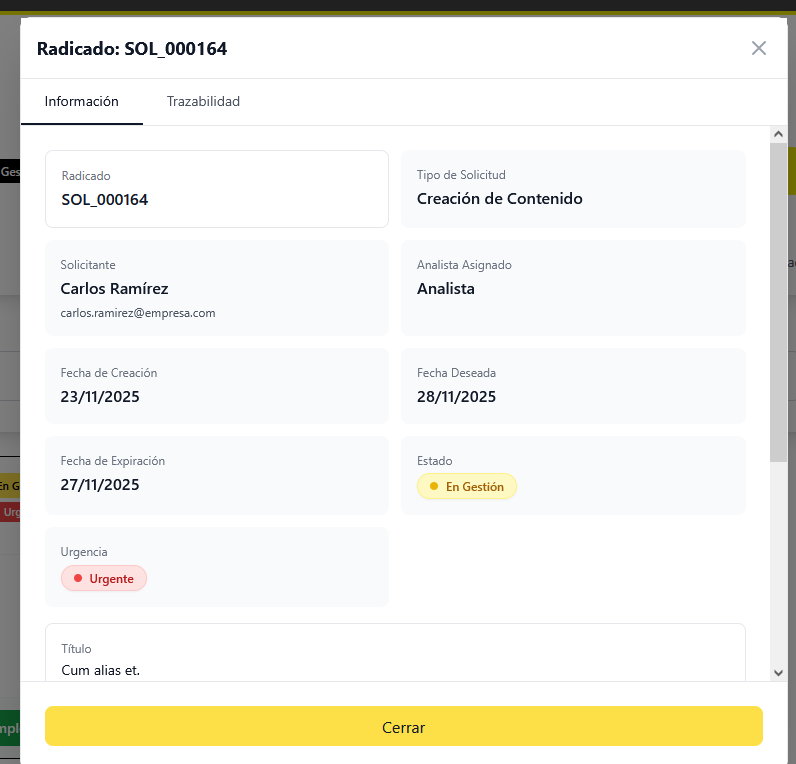
Task: Click the Título text field
Action: pyautogui.click(x=395, y=660)
